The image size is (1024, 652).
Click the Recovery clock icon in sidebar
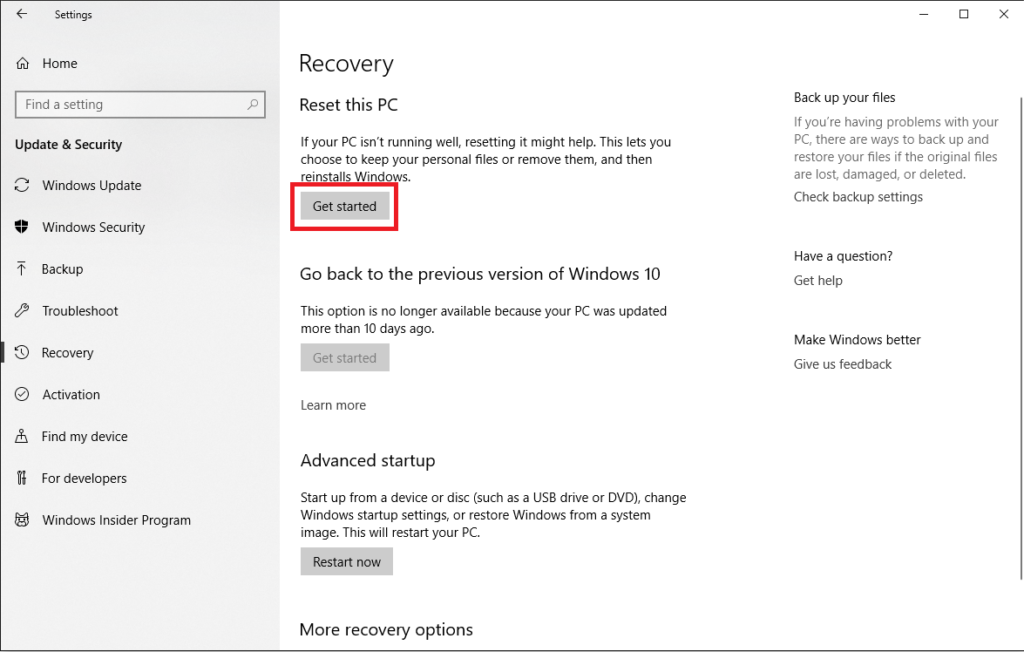pos(22,353)
